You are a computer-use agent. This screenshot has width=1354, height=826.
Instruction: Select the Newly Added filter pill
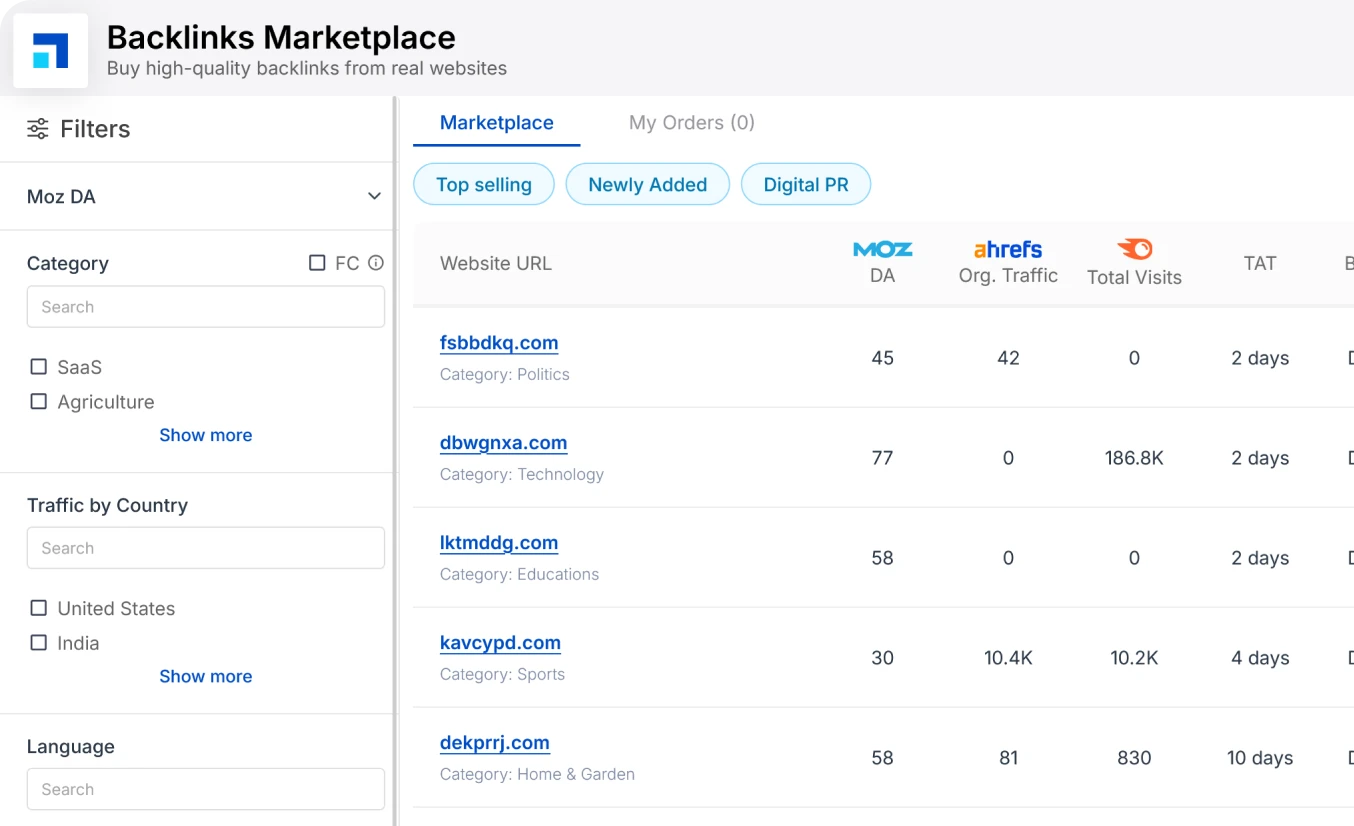648,184
